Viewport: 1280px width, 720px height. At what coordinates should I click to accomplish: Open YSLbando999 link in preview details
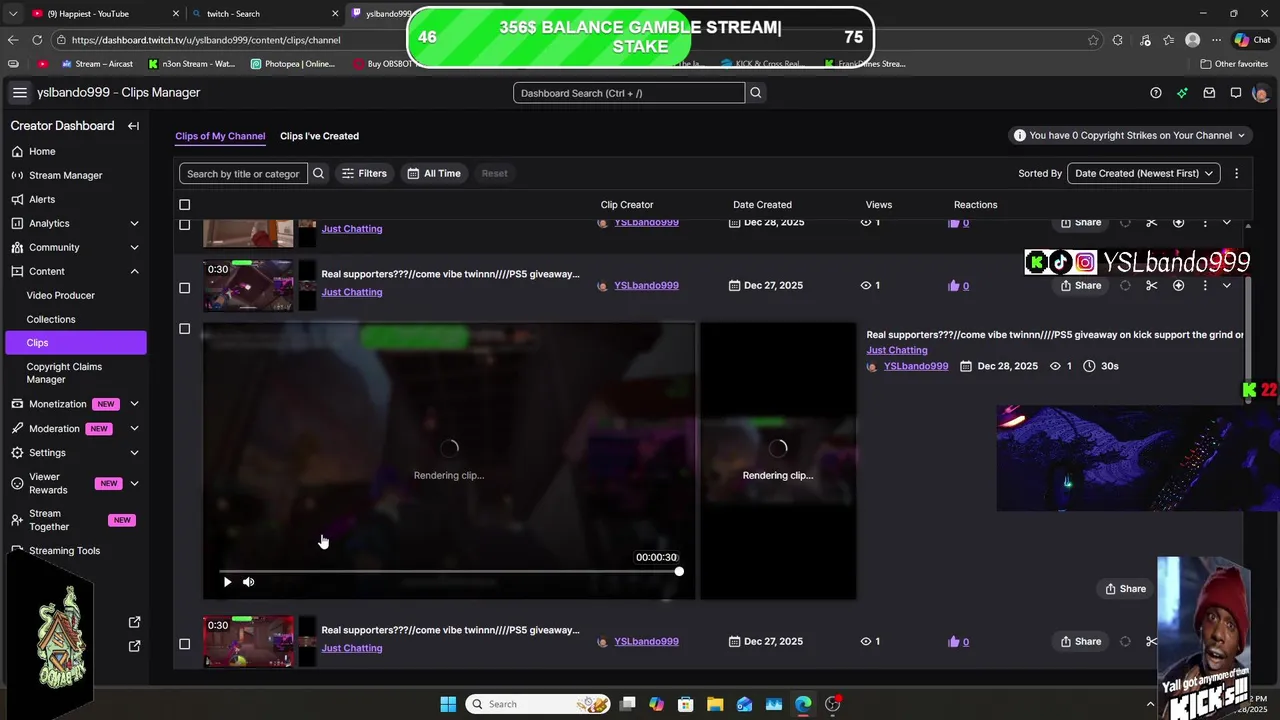click(x=916, y=366)
